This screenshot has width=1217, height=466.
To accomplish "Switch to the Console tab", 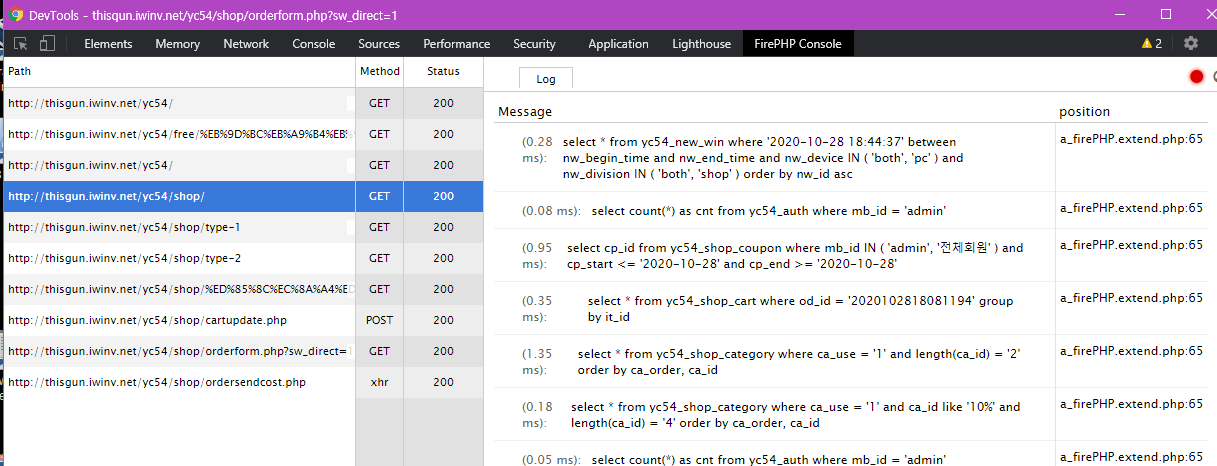I will tap(313, 43).
